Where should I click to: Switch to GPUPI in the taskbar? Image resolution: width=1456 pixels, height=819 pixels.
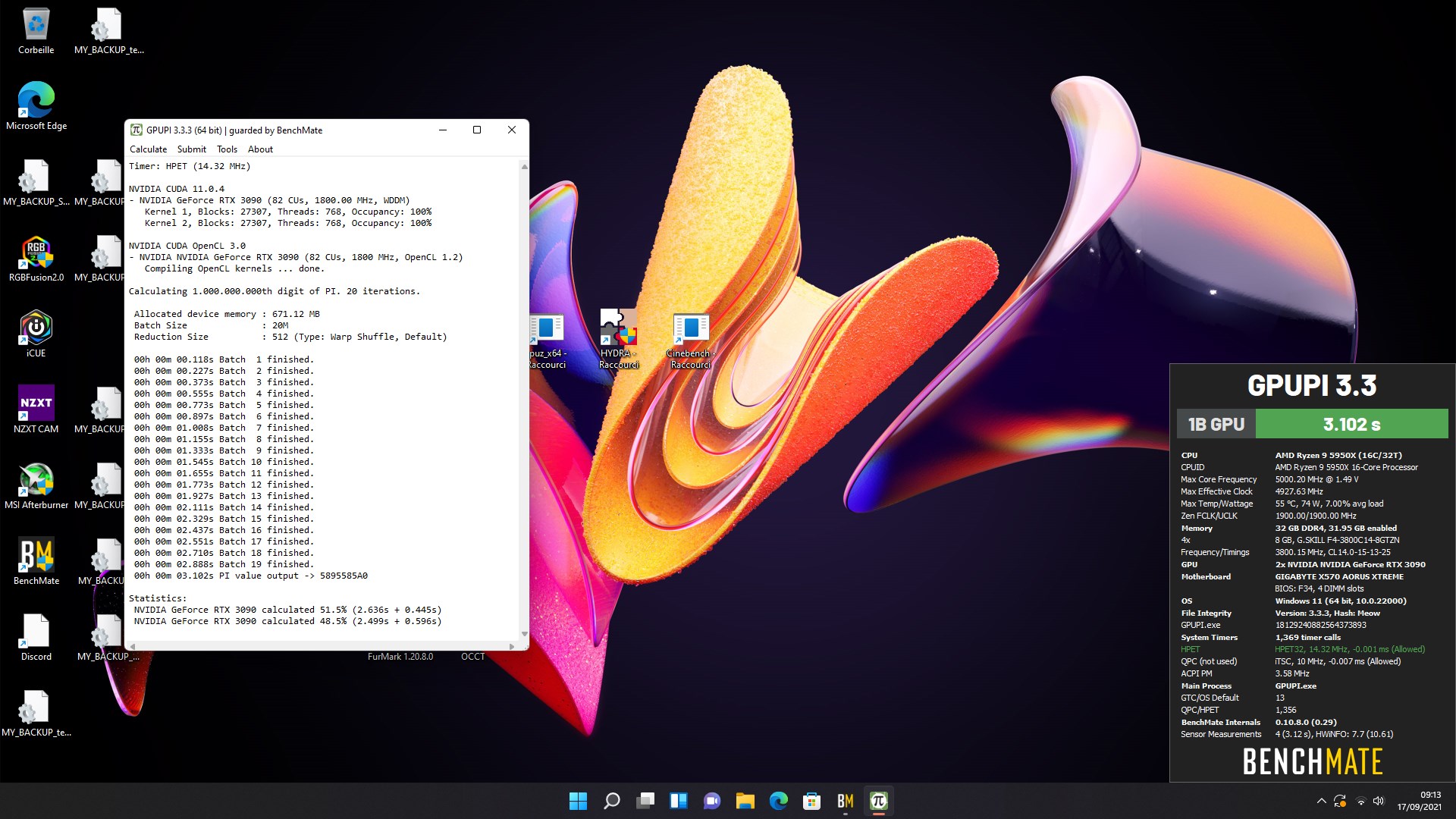point(879,801)
